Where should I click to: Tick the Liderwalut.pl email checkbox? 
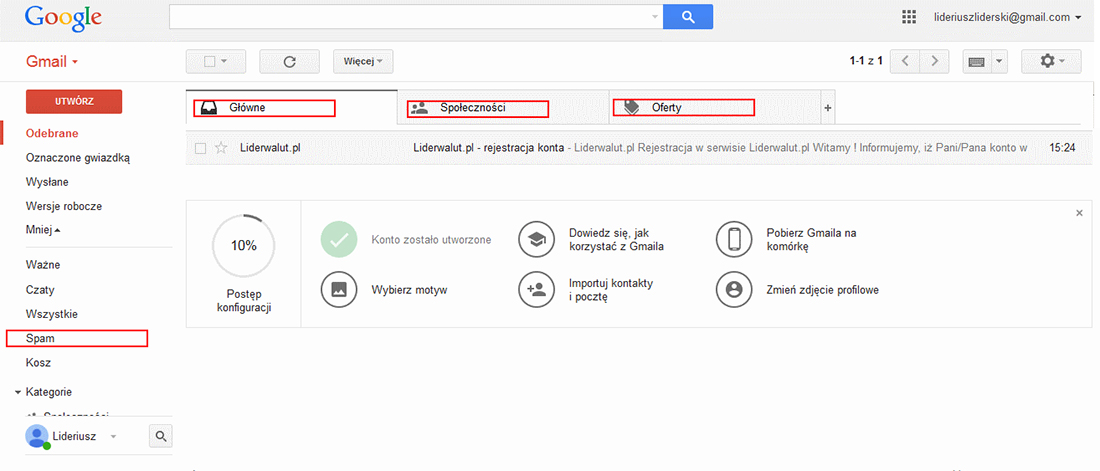point(201,148)
